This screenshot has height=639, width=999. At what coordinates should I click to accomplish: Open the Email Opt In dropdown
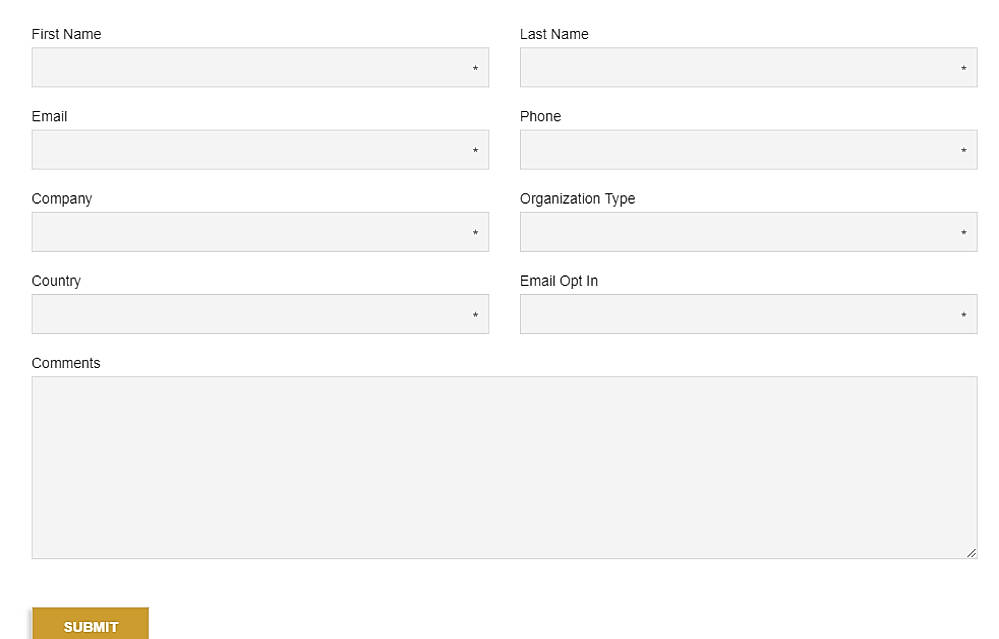[x=748, y=313]
